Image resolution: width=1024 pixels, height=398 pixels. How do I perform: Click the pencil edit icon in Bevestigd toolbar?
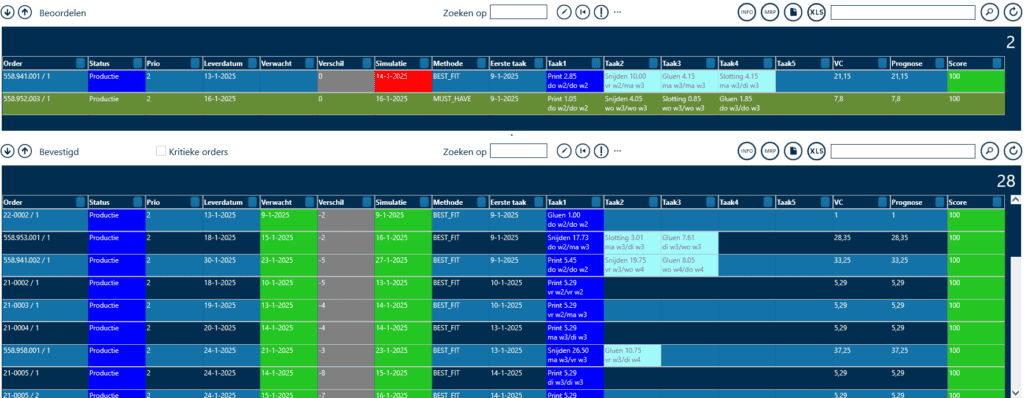564,151
